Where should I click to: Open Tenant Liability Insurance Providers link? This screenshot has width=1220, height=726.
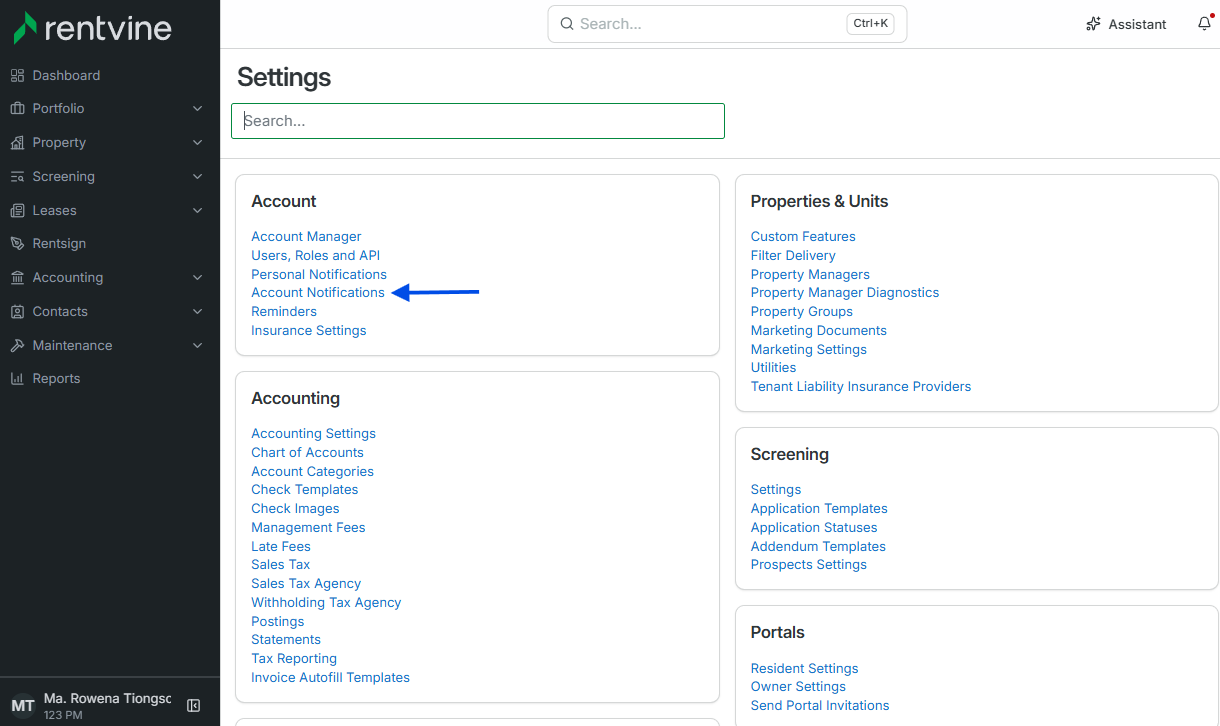[x=861, y=386]
